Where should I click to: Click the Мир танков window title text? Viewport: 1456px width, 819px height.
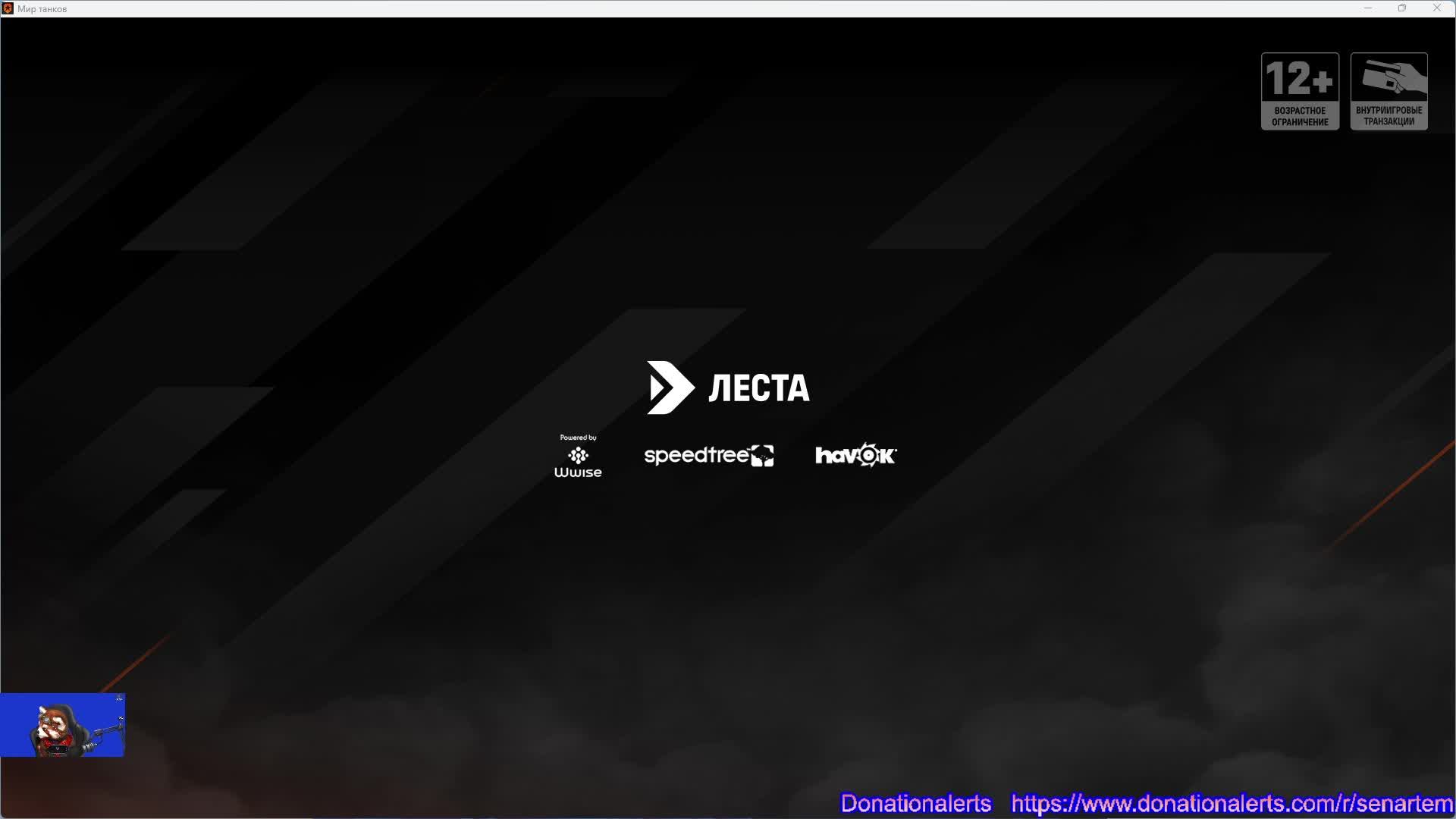pos(42,9)
